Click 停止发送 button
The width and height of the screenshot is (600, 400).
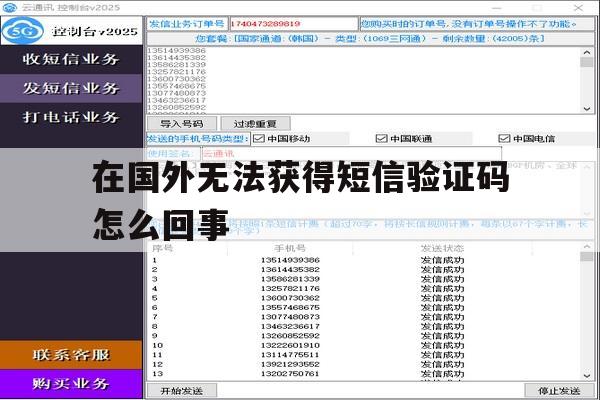(559, 391)
